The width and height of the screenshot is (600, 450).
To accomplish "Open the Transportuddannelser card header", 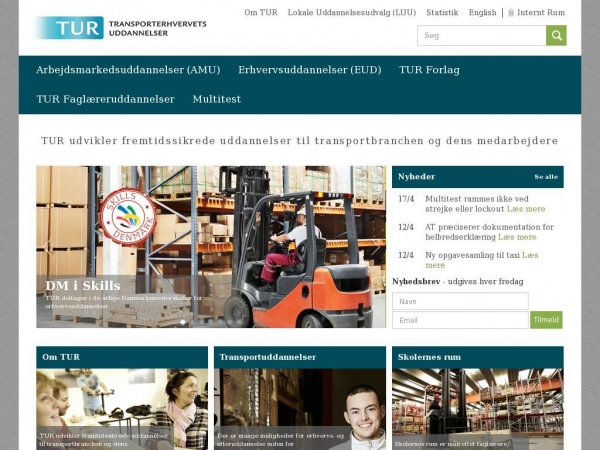I will tap(300, 357).
